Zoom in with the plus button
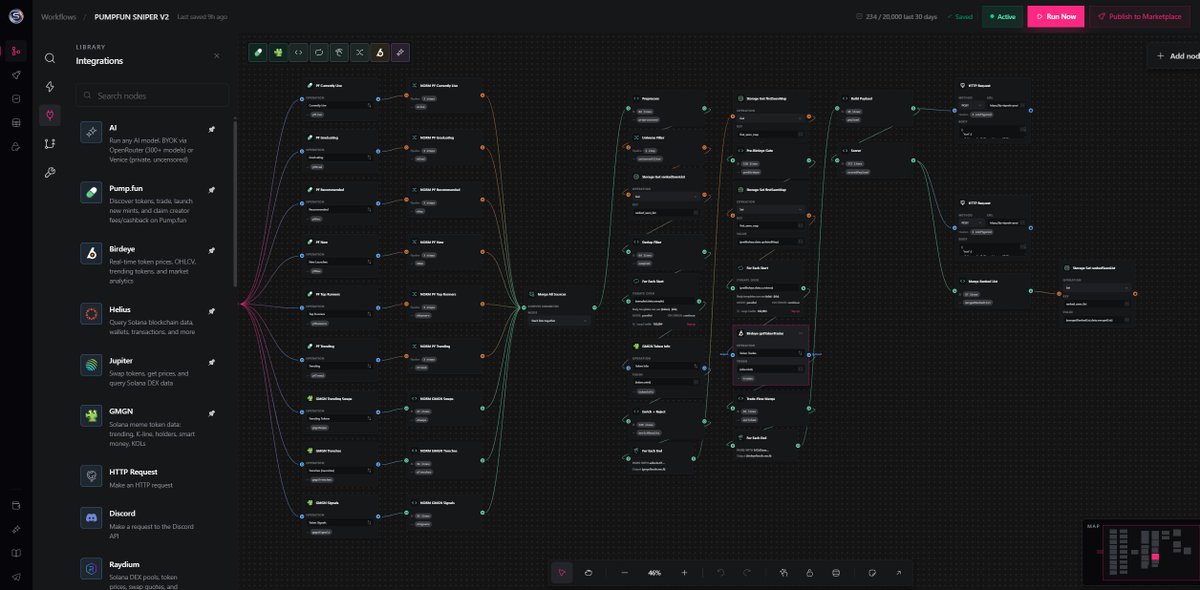The width and height of the screenshot is (1200, 590). (684, 572)
